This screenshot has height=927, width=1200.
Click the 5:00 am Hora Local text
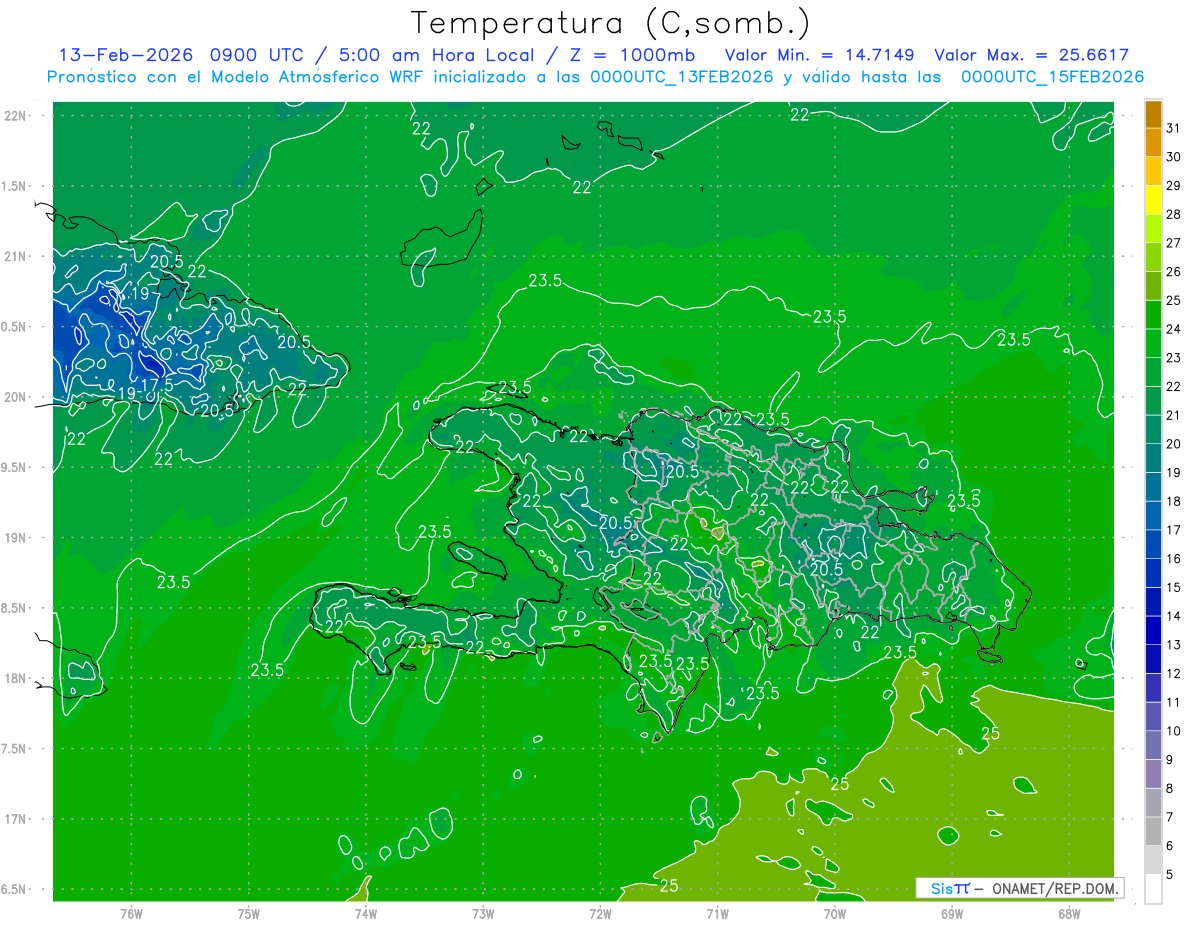[x=436, y=55]
